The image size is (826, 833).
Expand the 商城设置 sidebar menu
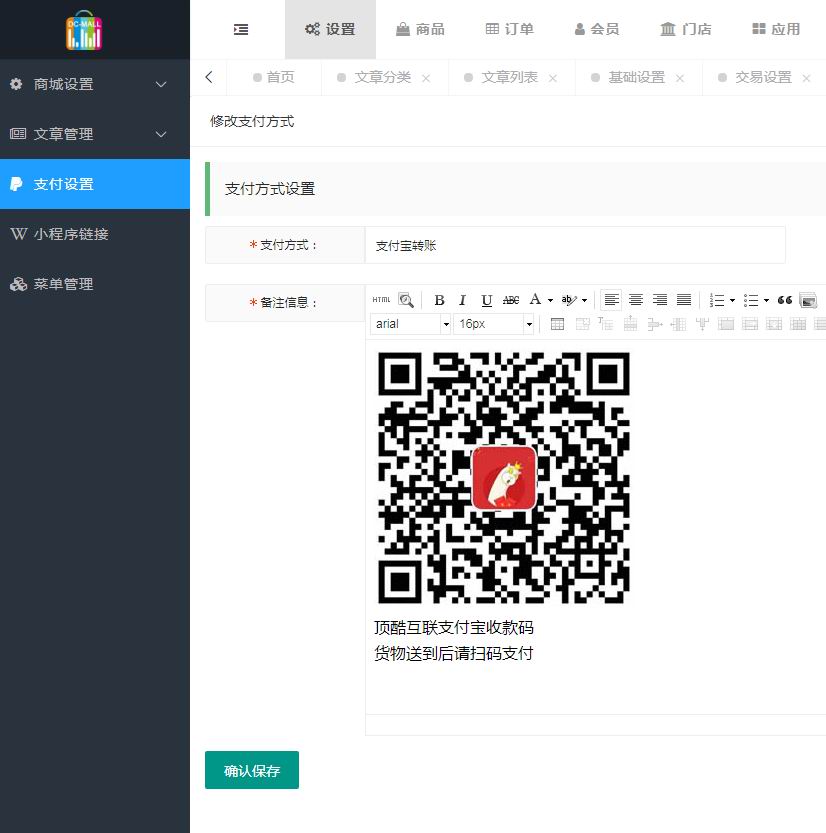click(95, 84)
